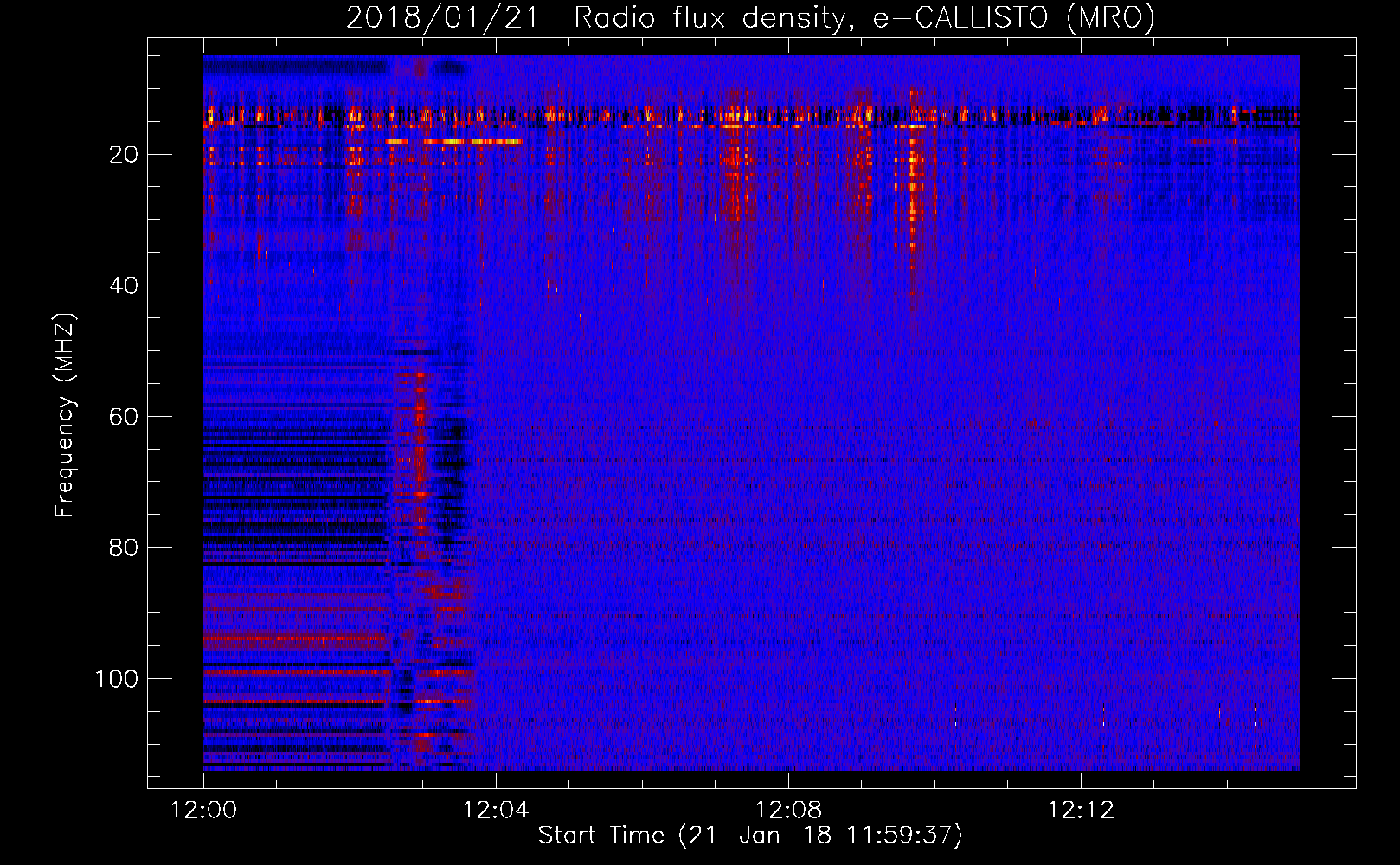Click the '12:08' time tick label
Image resolution: width=1400 pixels, height=865 pixels.
788,811
